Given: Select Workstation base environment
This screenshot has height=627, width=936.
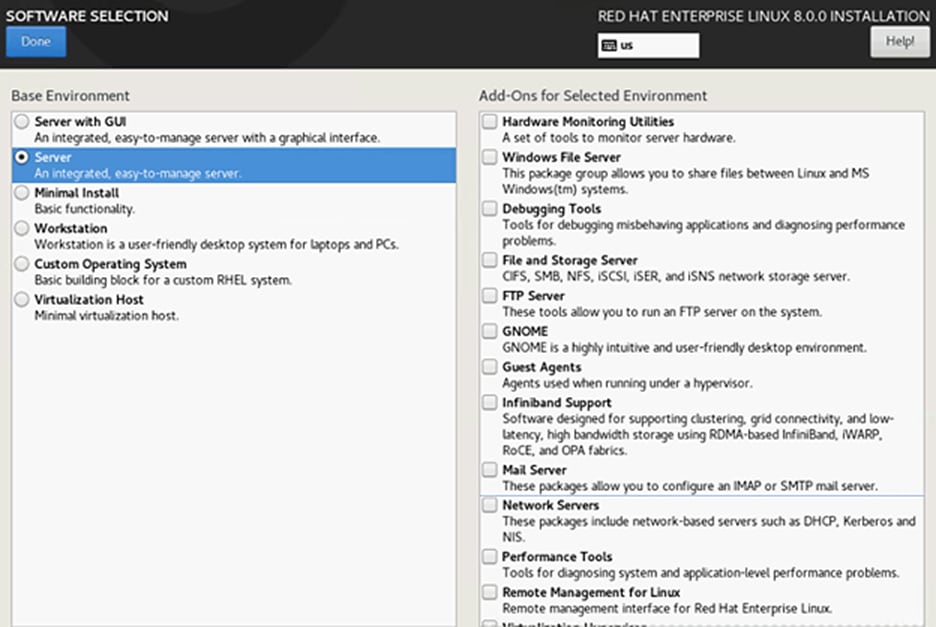Looking at the screenshot, I should pos(22,229).
